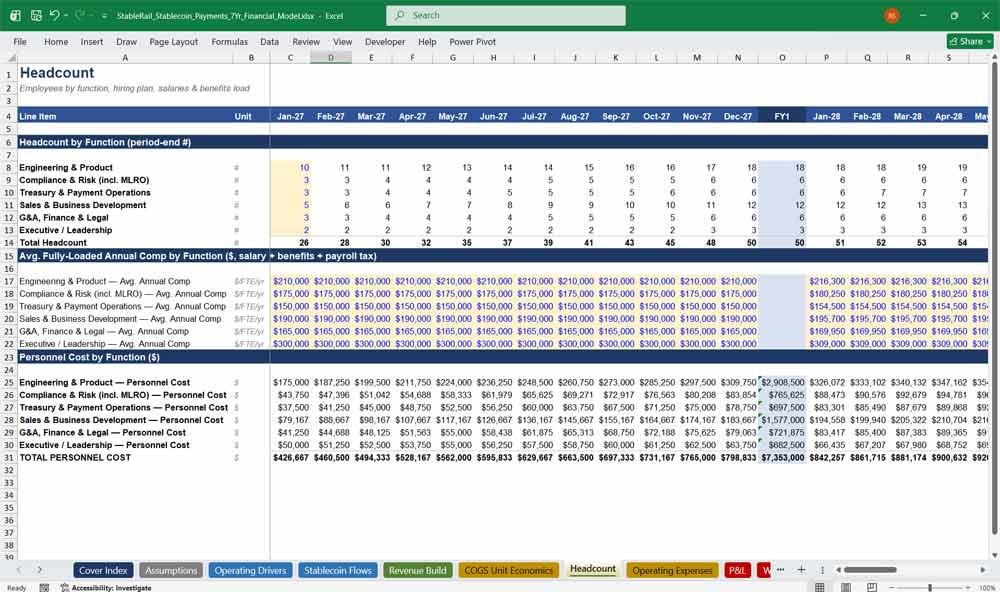Click the Undo arrow icon
Image resolution: width=1000 pixels, height=592 pixels.
tap(55, 15)
